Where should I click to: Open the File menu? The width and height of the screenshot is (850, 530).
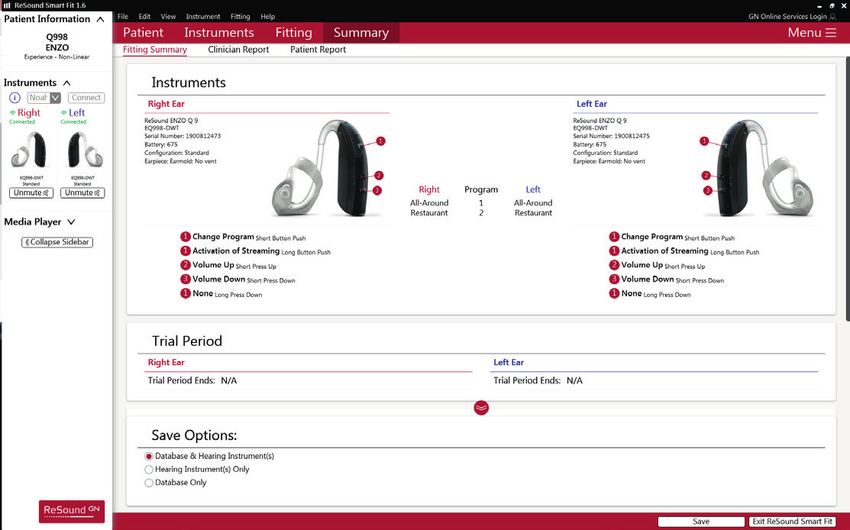(123, 17)
